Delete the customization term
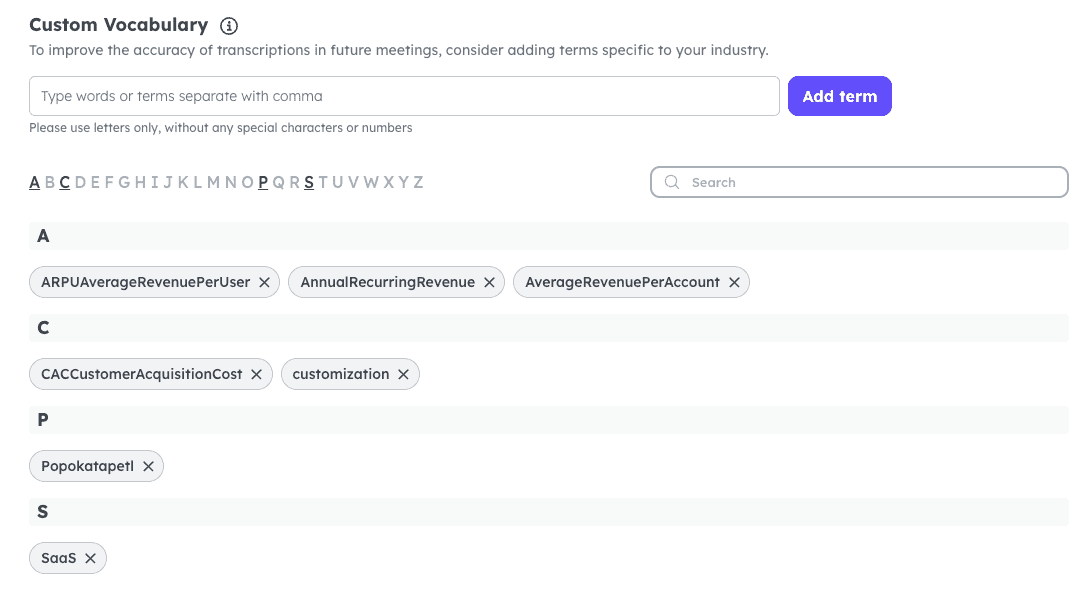 (403, 374)
